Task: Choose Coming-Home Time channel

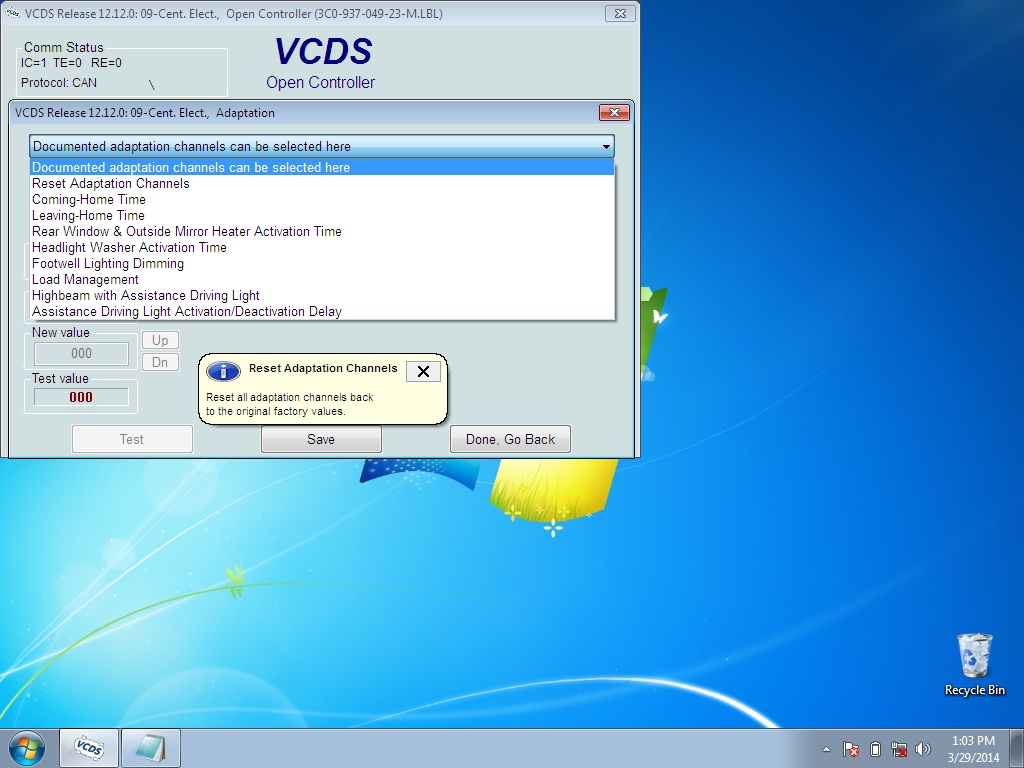Action: click(89, 200)
